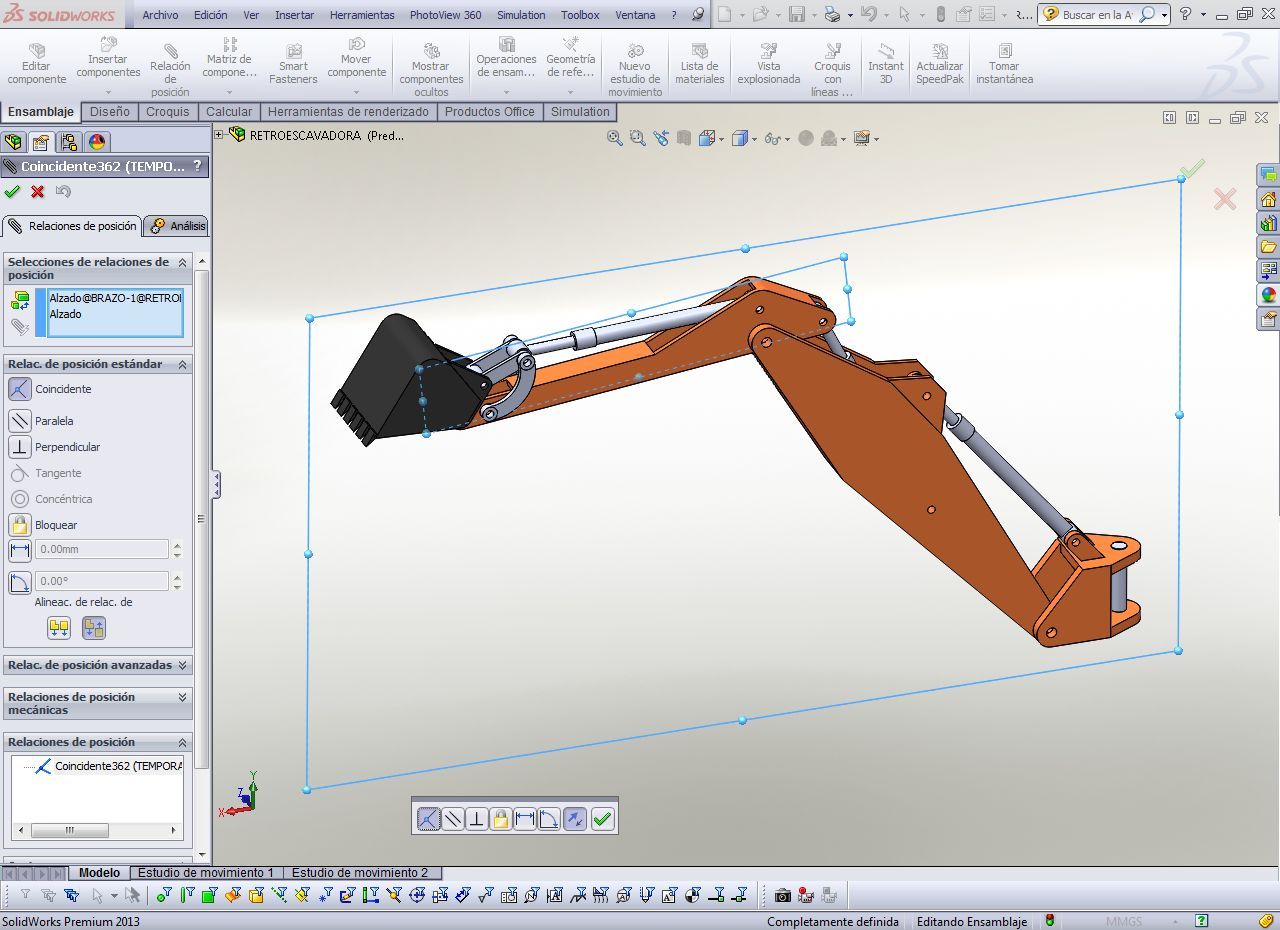Create a Nuevo estudio de movimiento
This screenshot has height=930, width=1280.
coord(635,70)
